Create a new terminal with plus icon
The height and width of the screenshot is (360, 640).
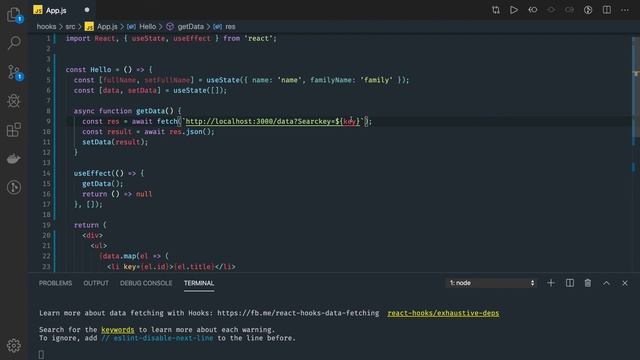(x=551, y=283)
